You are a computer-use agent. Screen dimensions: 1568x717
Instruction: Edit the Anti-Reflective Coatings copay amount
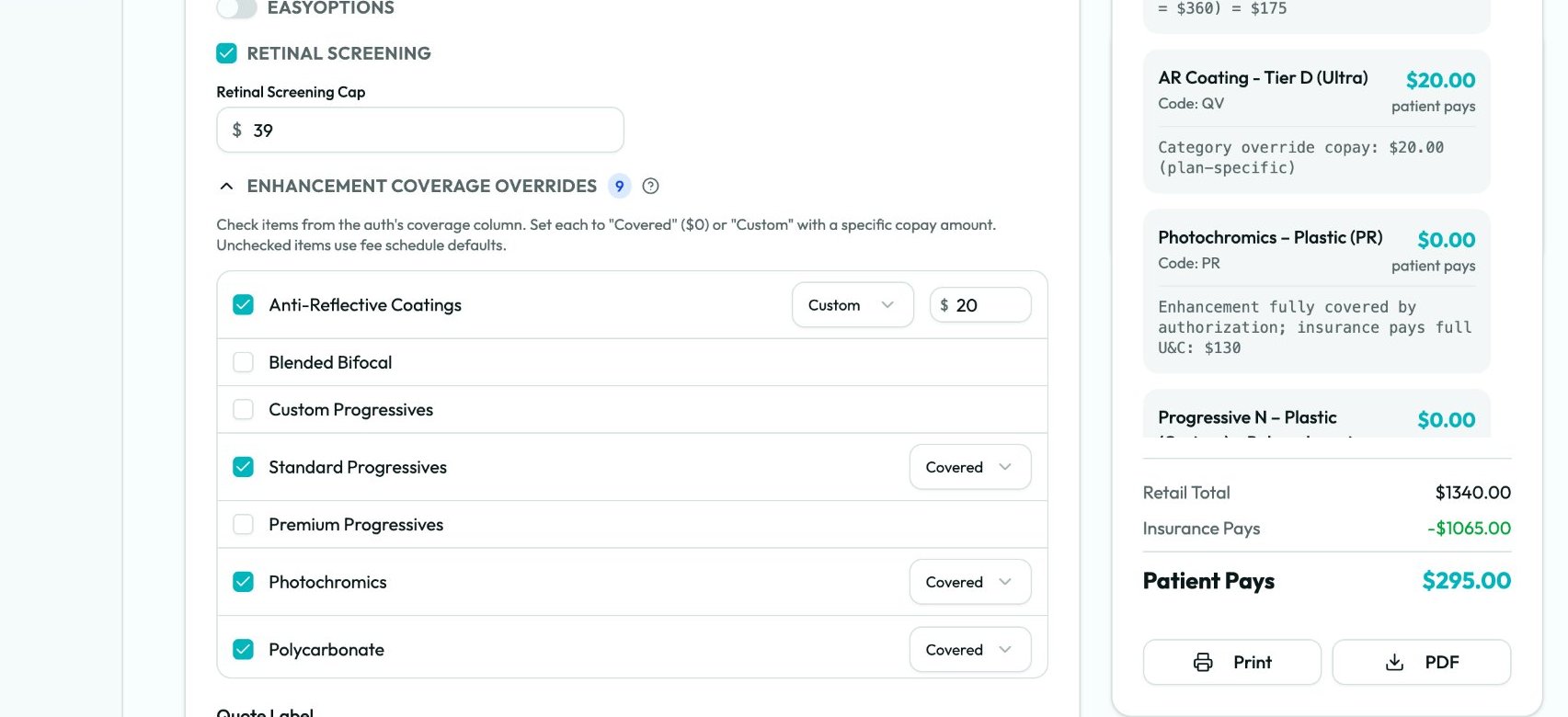click(980, 304)
